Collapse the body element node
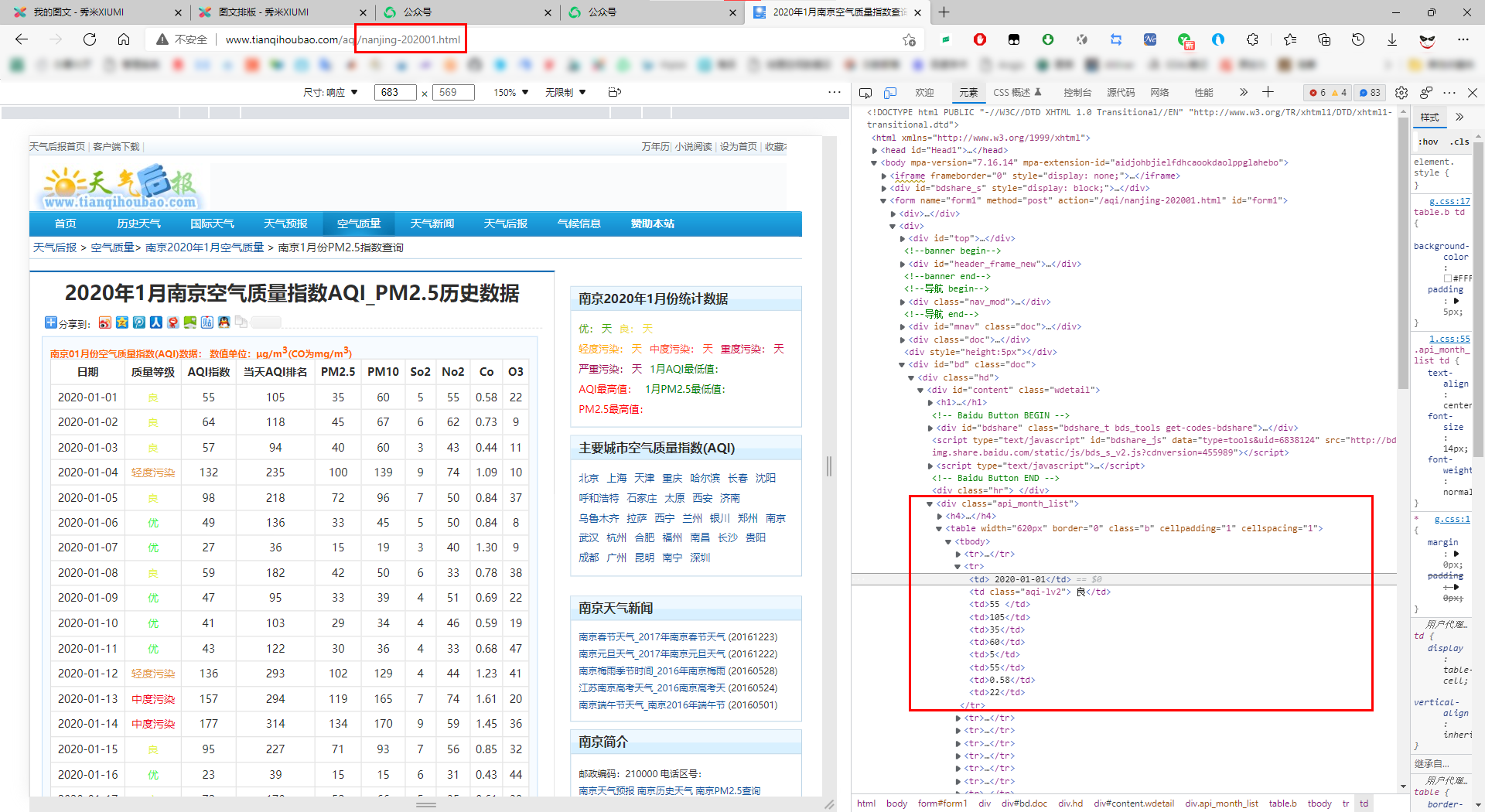 (875, 163)
